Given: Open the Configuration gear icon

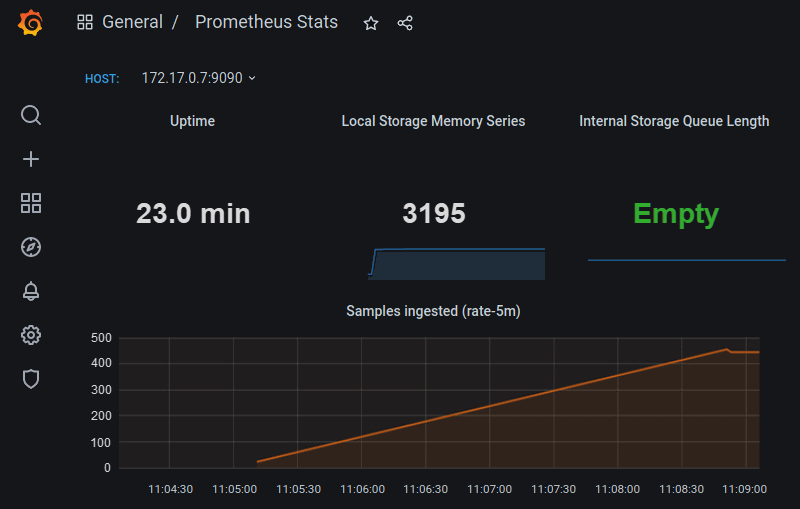Looking at the screenshot, I should (x=31, y=335).
